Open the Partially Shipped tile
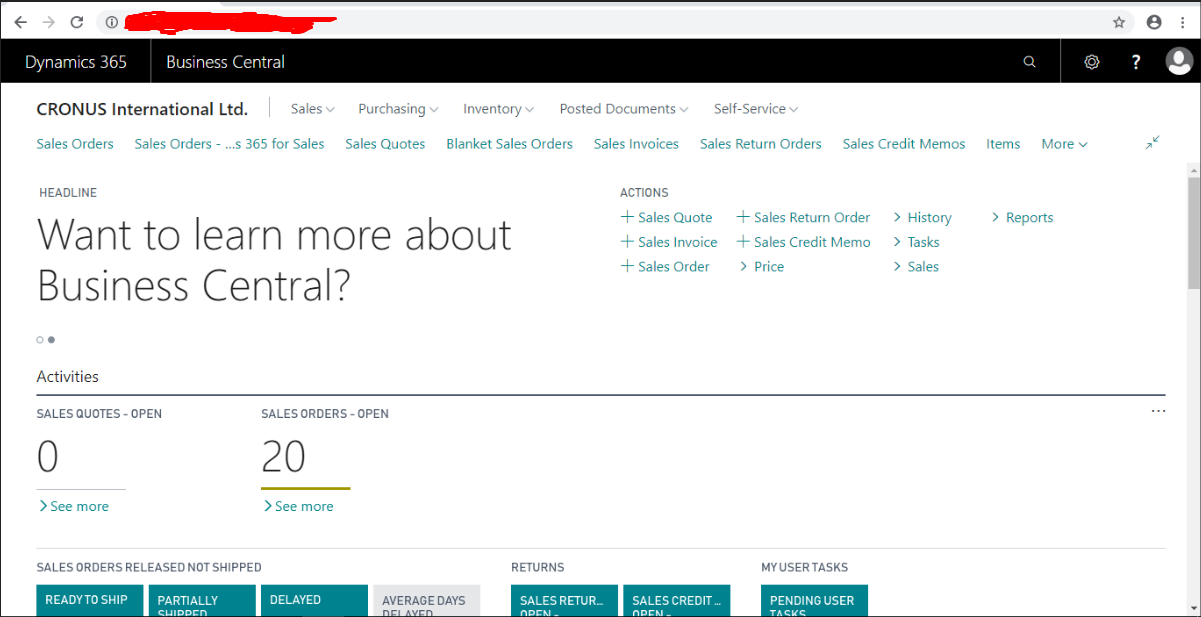Viewport: 1201px width, 617px height. (x=202, y=601)
